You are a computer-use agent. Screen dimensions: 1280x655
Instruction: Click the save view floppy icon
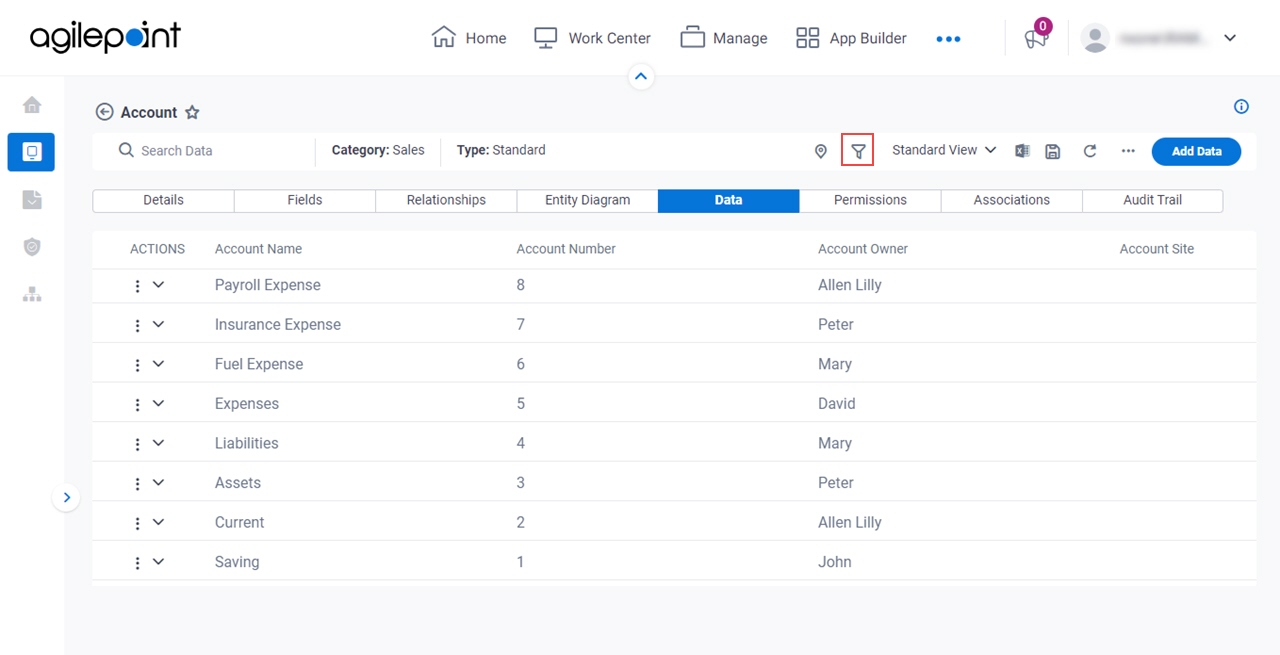(x=1052, y=151)
